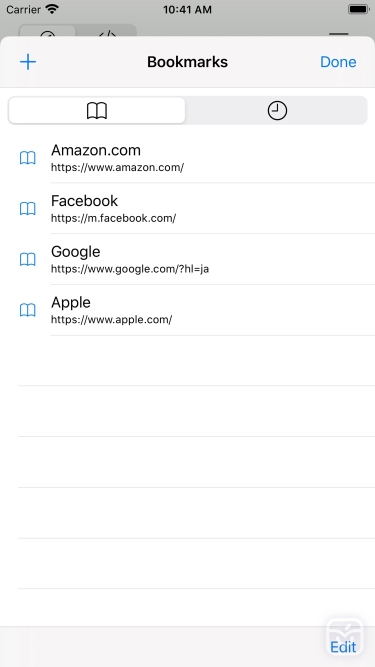Click the book icon beside Amazon.com

(28, 158)
